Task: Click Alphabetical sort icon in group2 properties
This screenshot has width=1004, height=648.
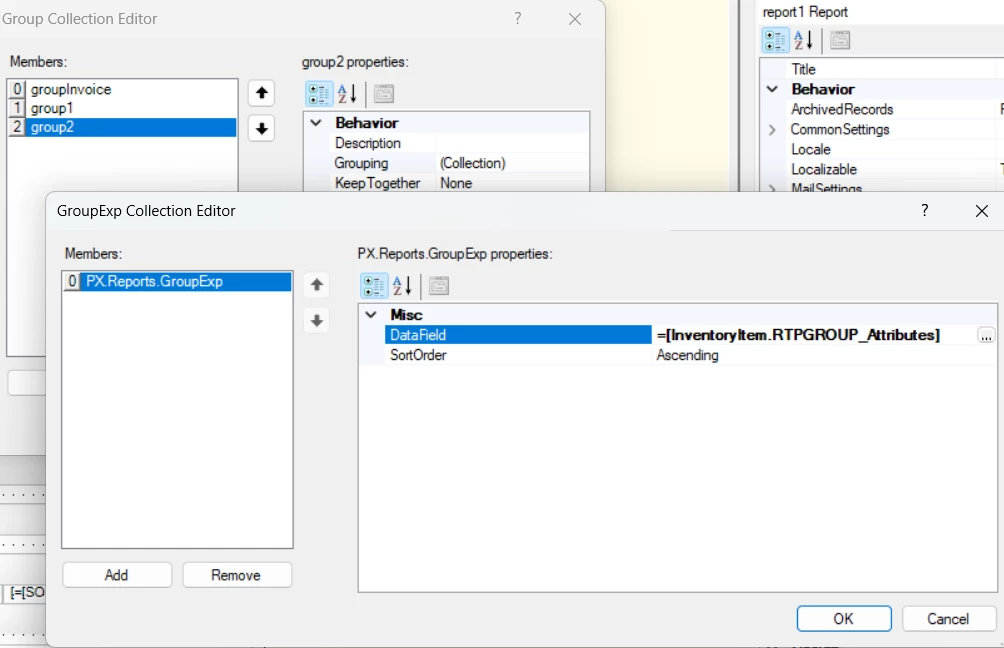Action: click(x=346, y=94)
